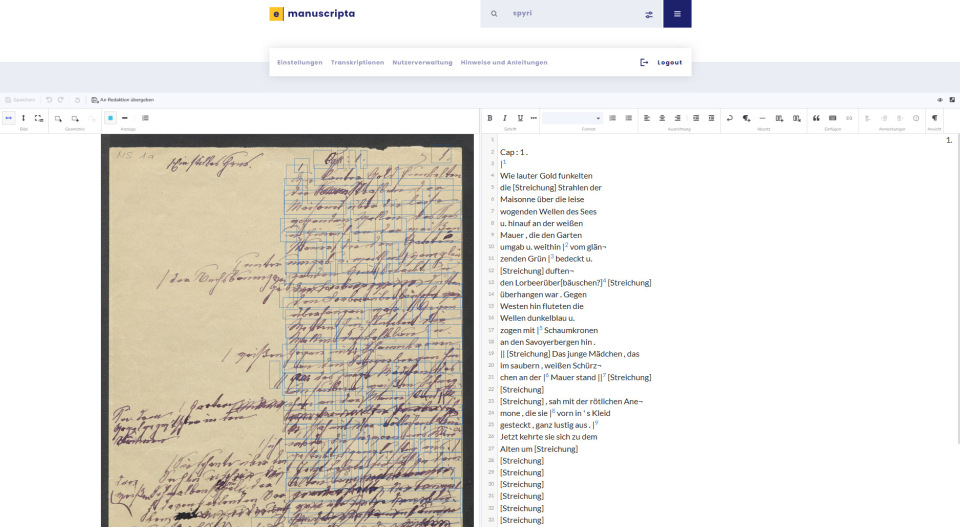Click the line 'gesteckt , ganz lustig aus .'

tap(546, 425)
